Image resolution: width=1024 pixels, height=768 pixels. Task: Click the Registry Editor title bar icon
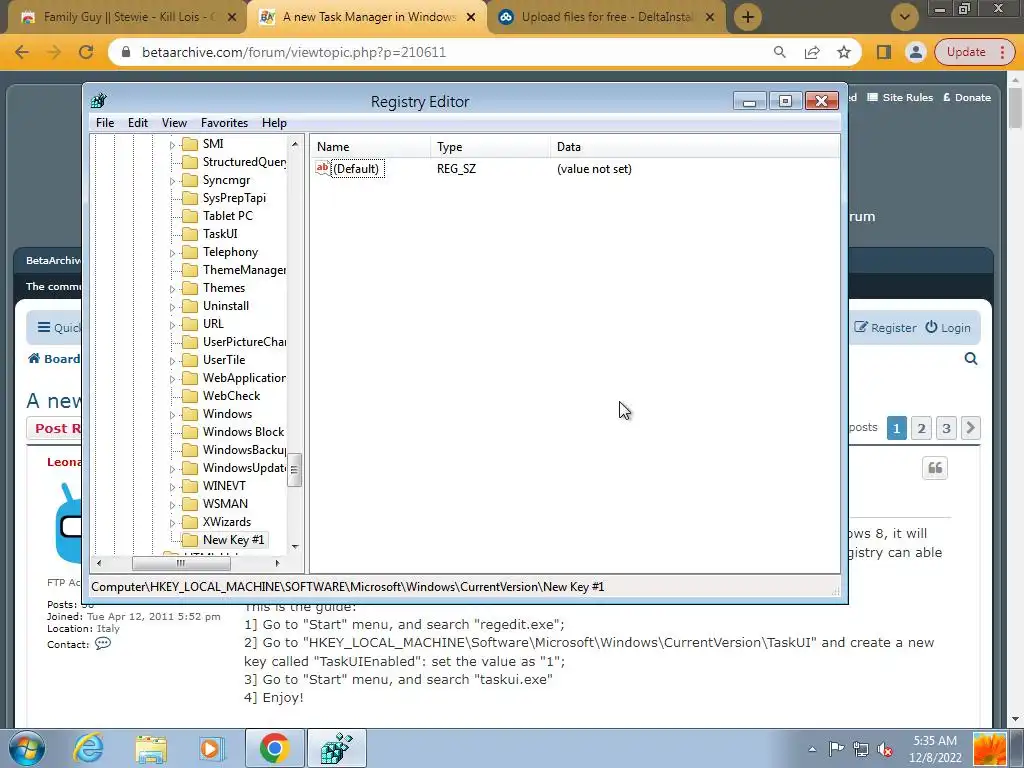[x=99, y=101]
